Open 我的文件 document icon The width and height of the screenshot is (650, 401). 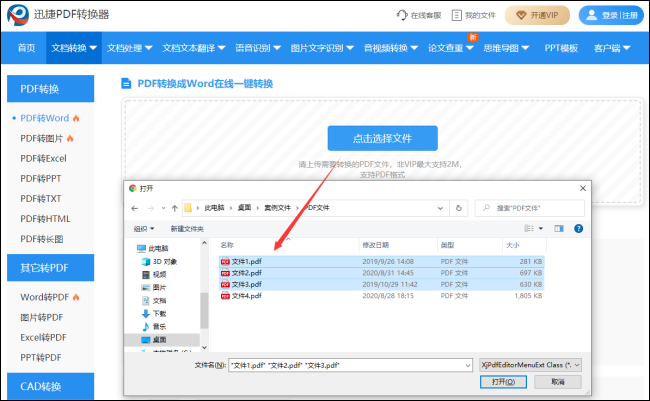pos(456,15)
